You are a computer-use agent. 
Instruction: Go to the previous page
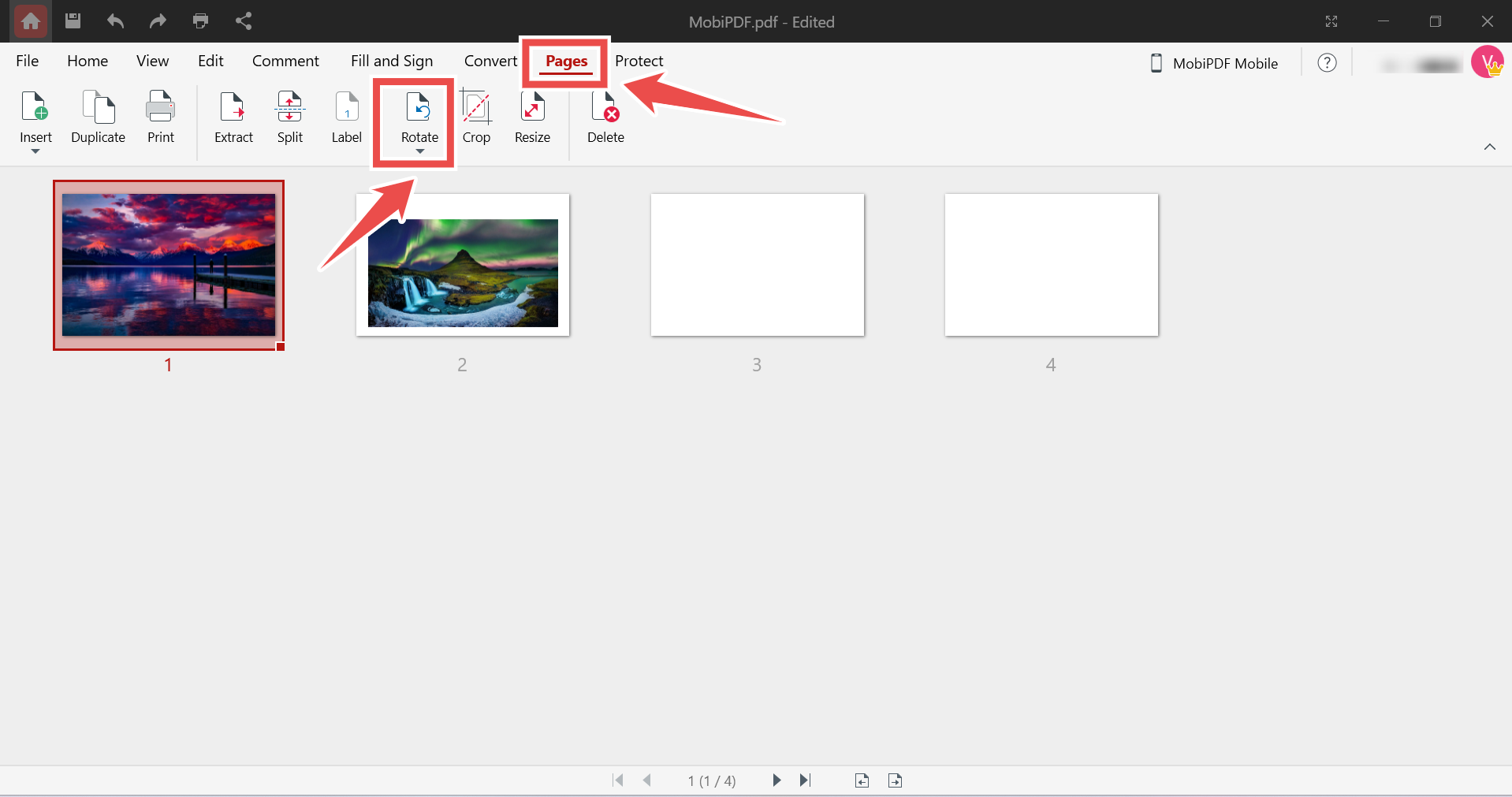647,780
